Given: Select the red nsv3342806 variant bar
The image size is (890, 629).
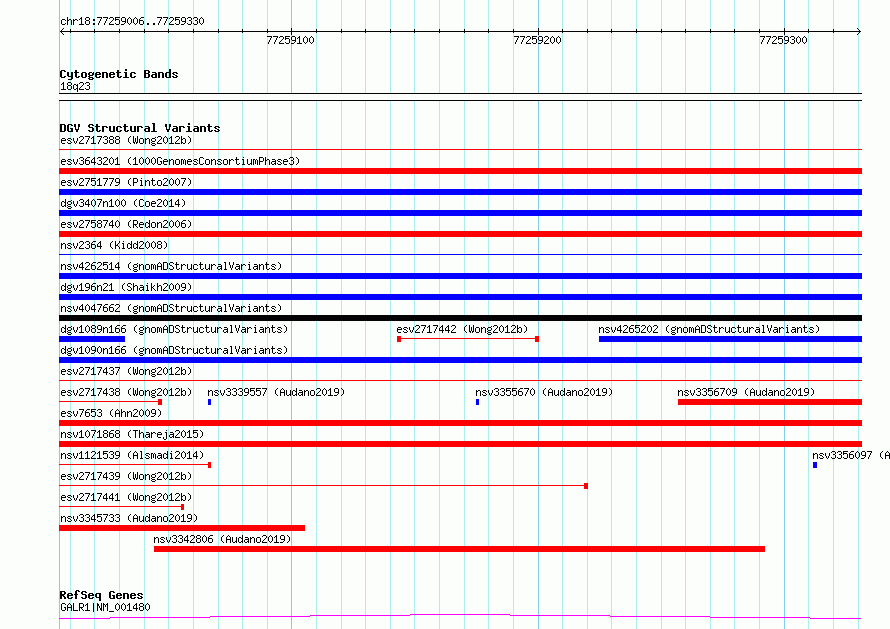Looking at the screenshot, I should pos(459,549).
